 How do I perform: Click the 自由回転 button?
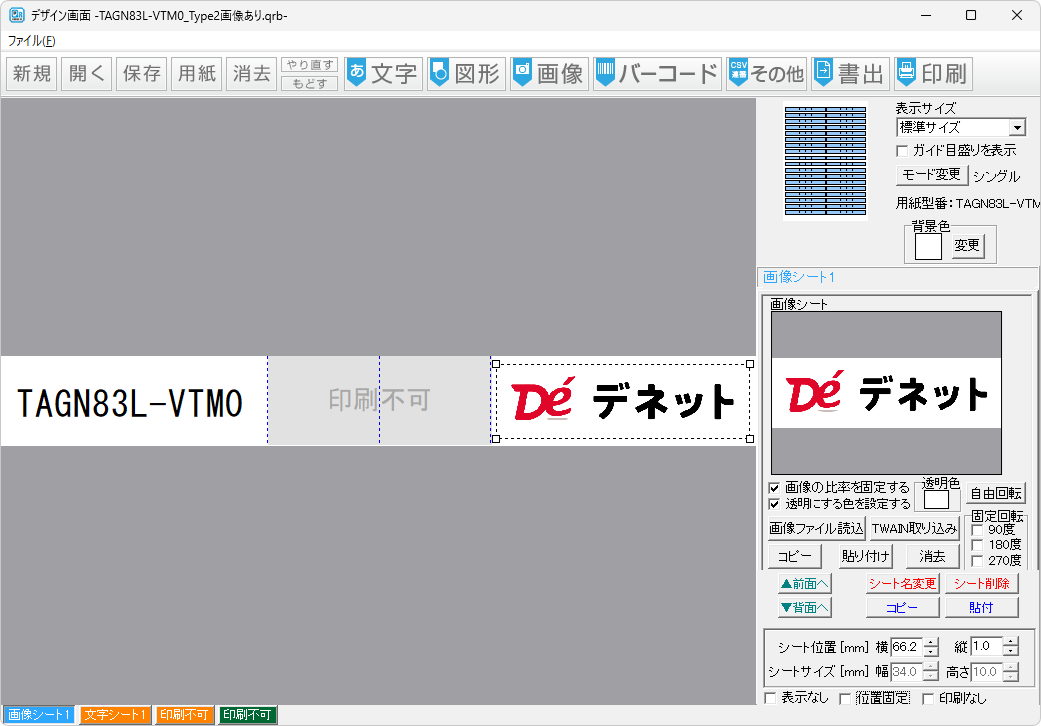pyautogui.click(x=995, y=493)
